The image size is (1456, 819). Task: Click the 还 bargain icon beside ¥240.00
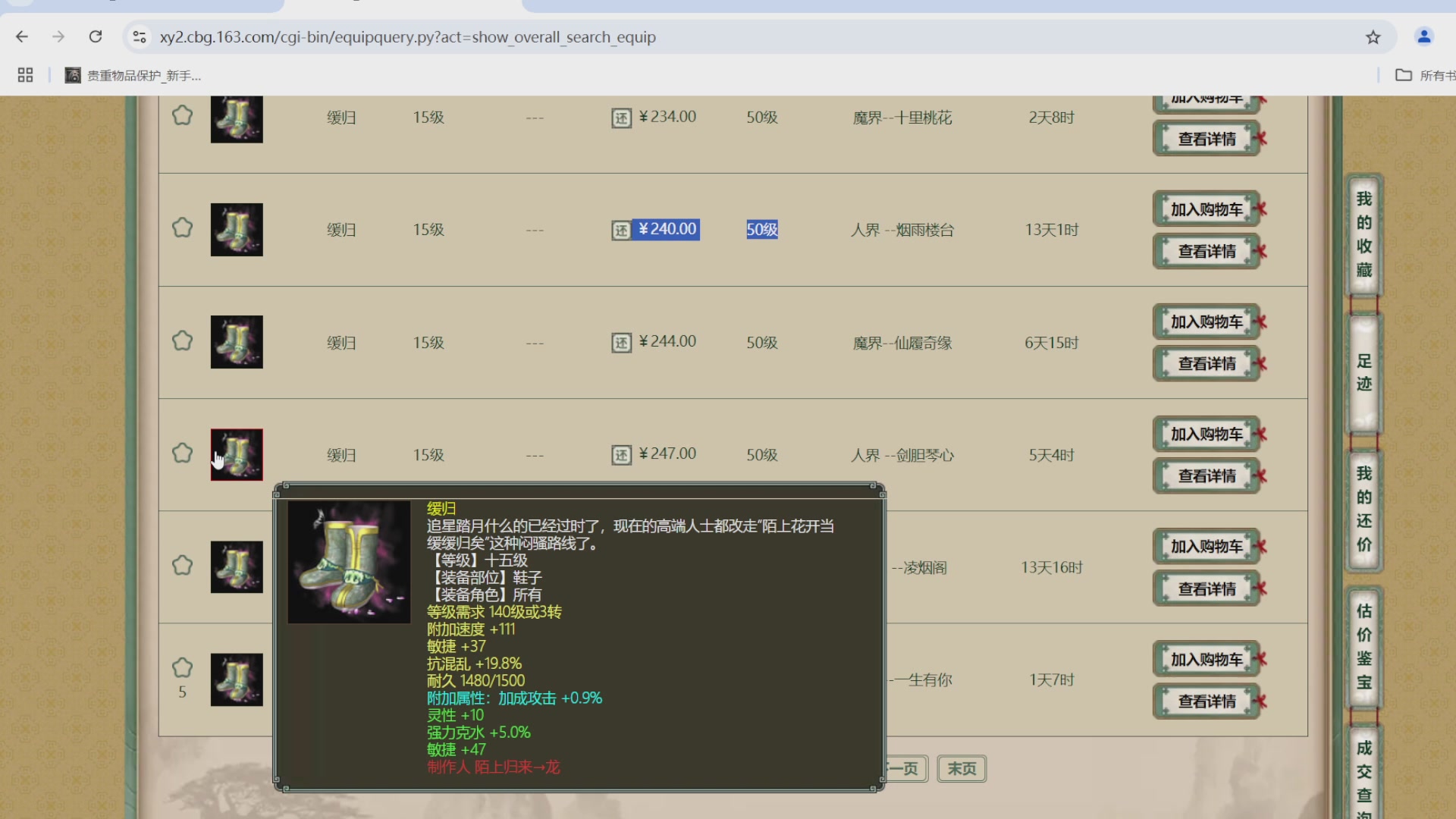(621, 231)
